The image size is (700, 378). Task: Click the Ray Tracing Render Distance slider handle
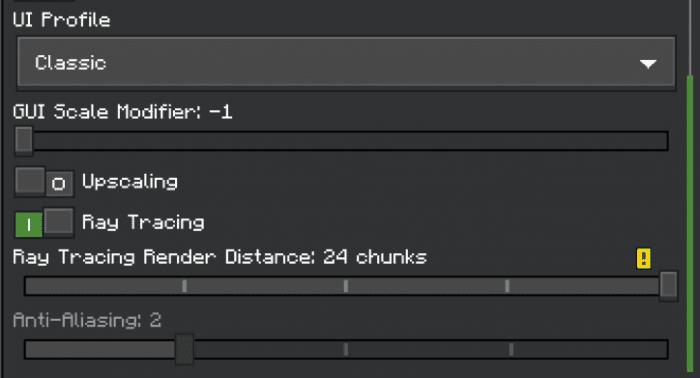[x=668, y=285]
